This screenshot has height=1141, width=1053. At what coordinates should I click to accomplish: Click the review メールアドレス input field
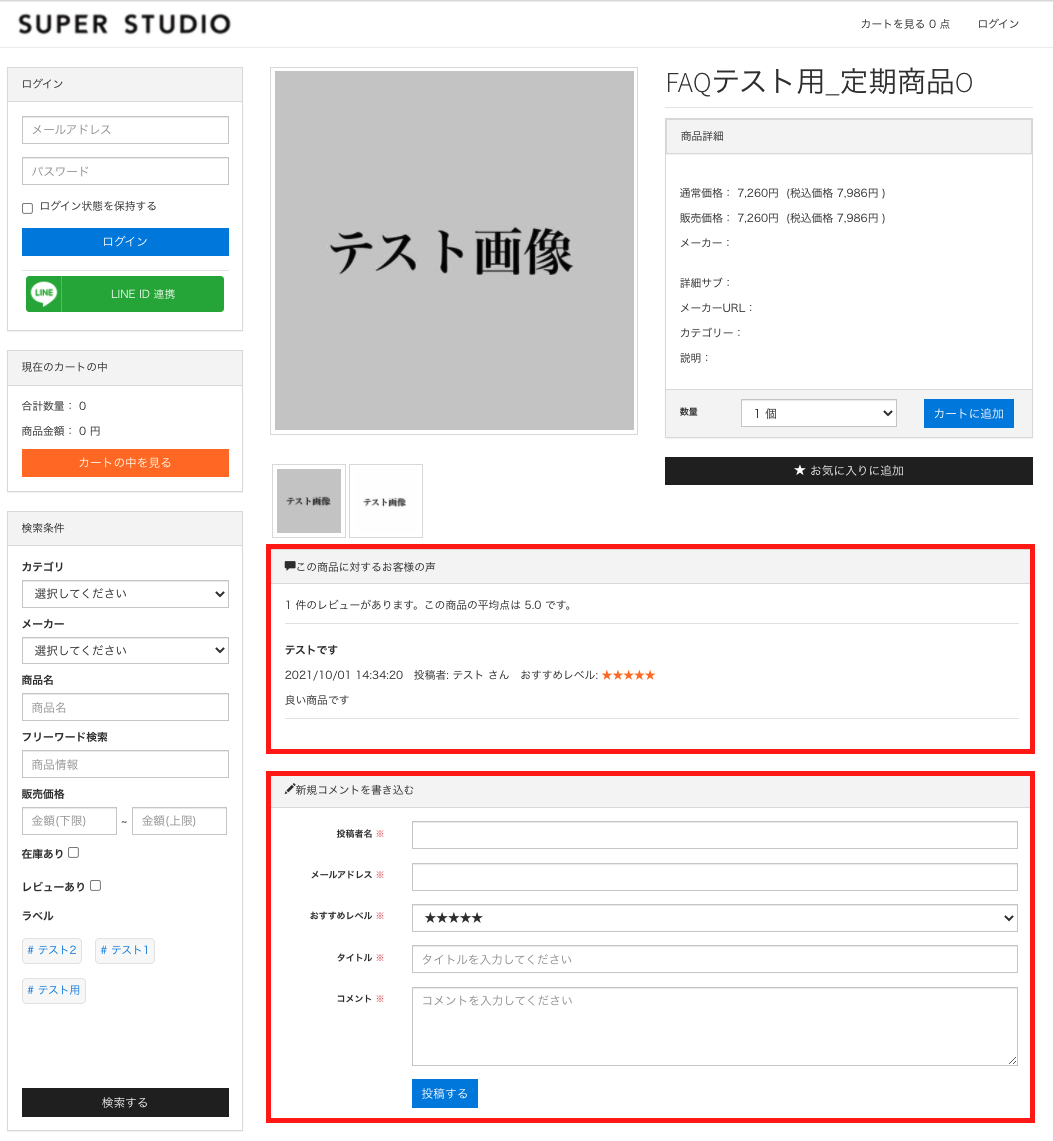click(715, 877)
